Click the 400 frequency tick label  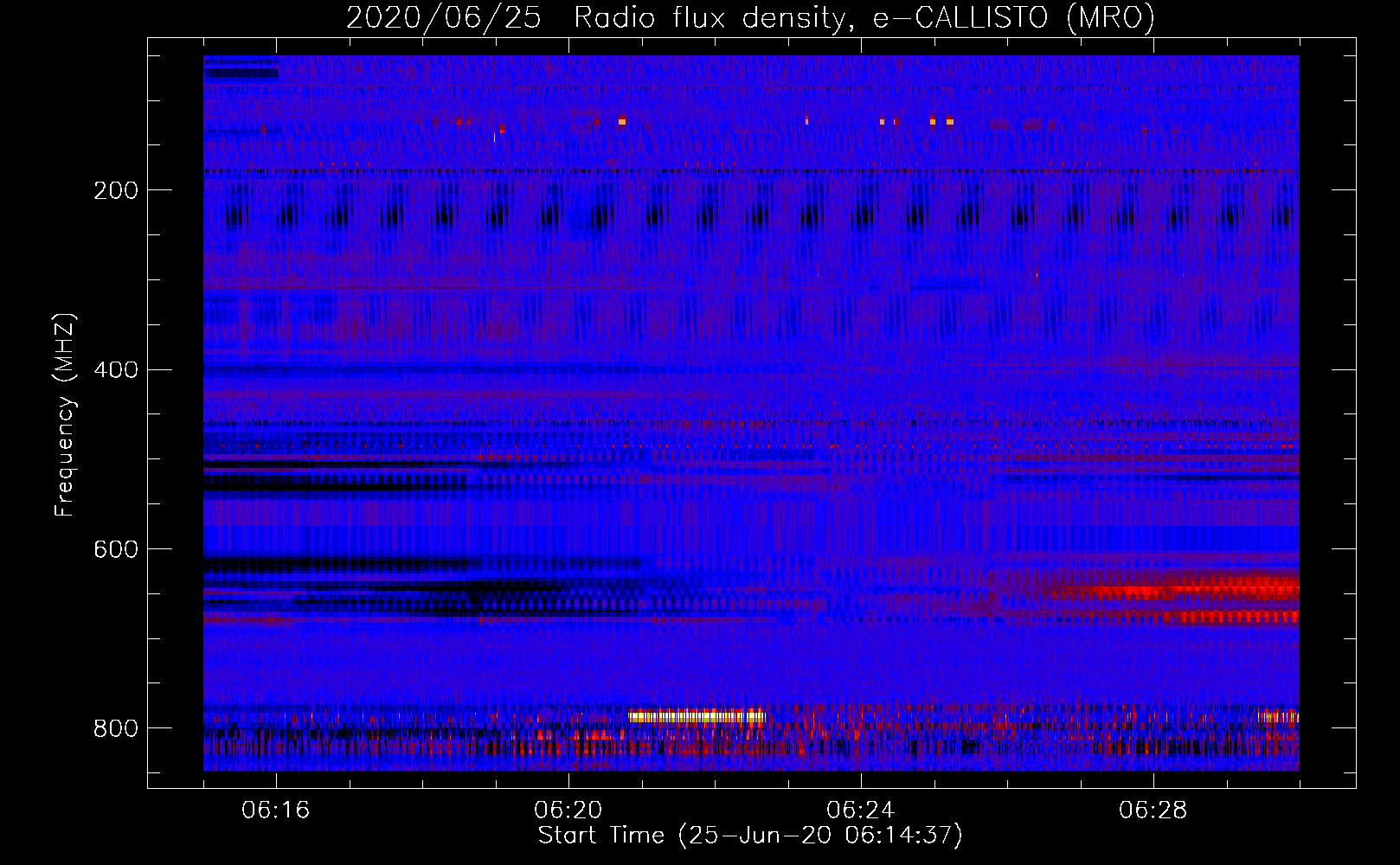click(116, 370)
